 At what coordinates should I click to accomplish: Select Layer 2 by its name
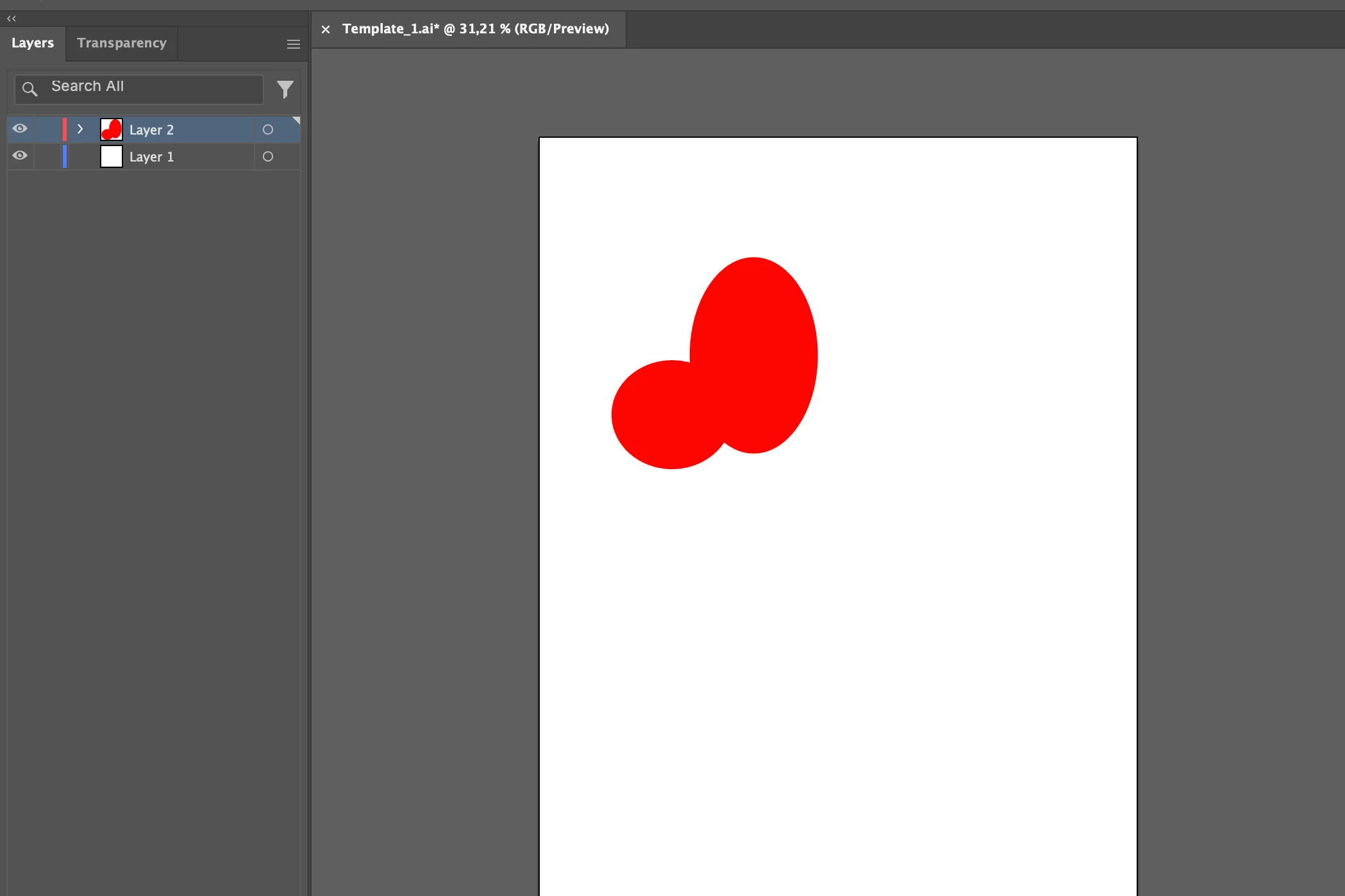(151, 130)
